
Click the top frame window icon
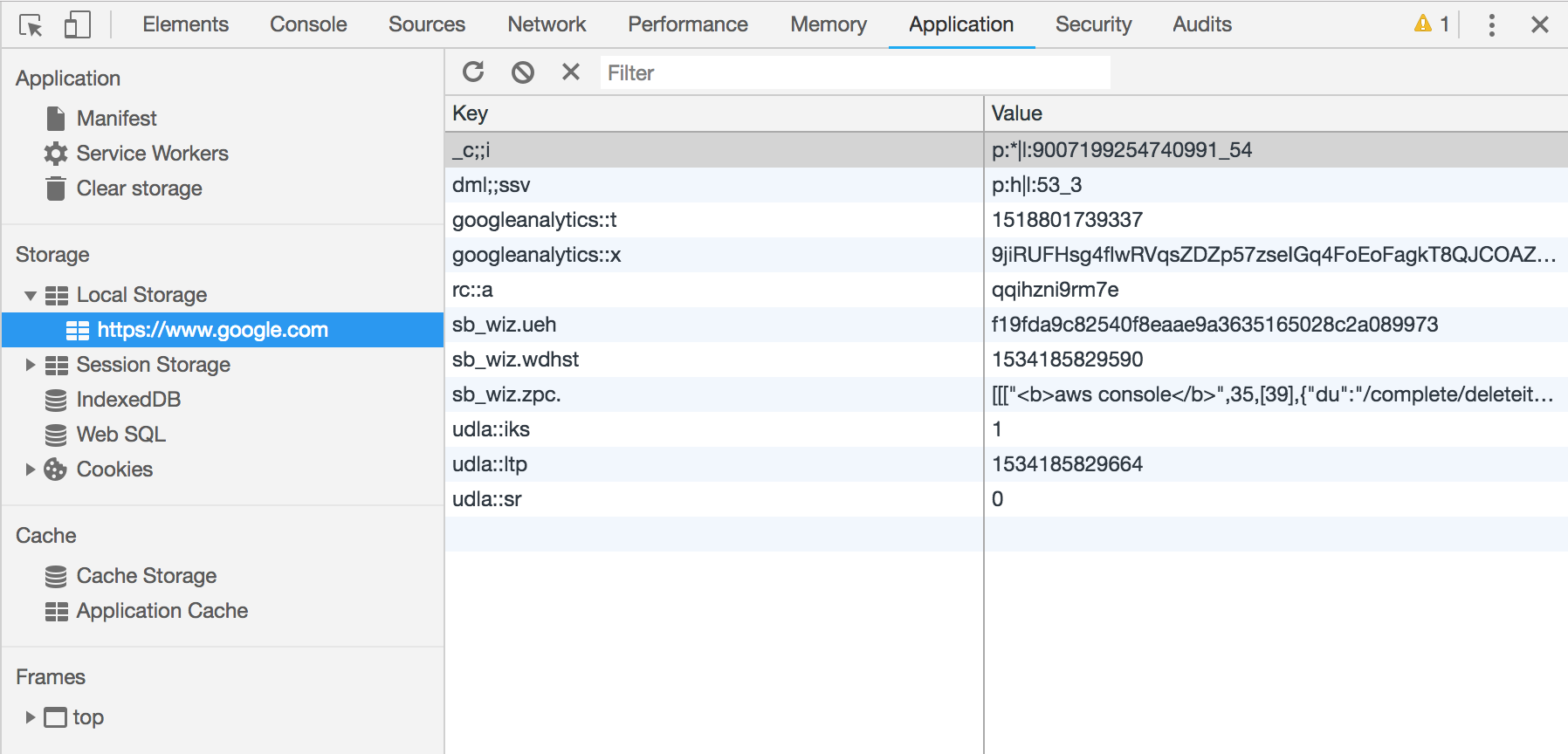click(56, 717)
